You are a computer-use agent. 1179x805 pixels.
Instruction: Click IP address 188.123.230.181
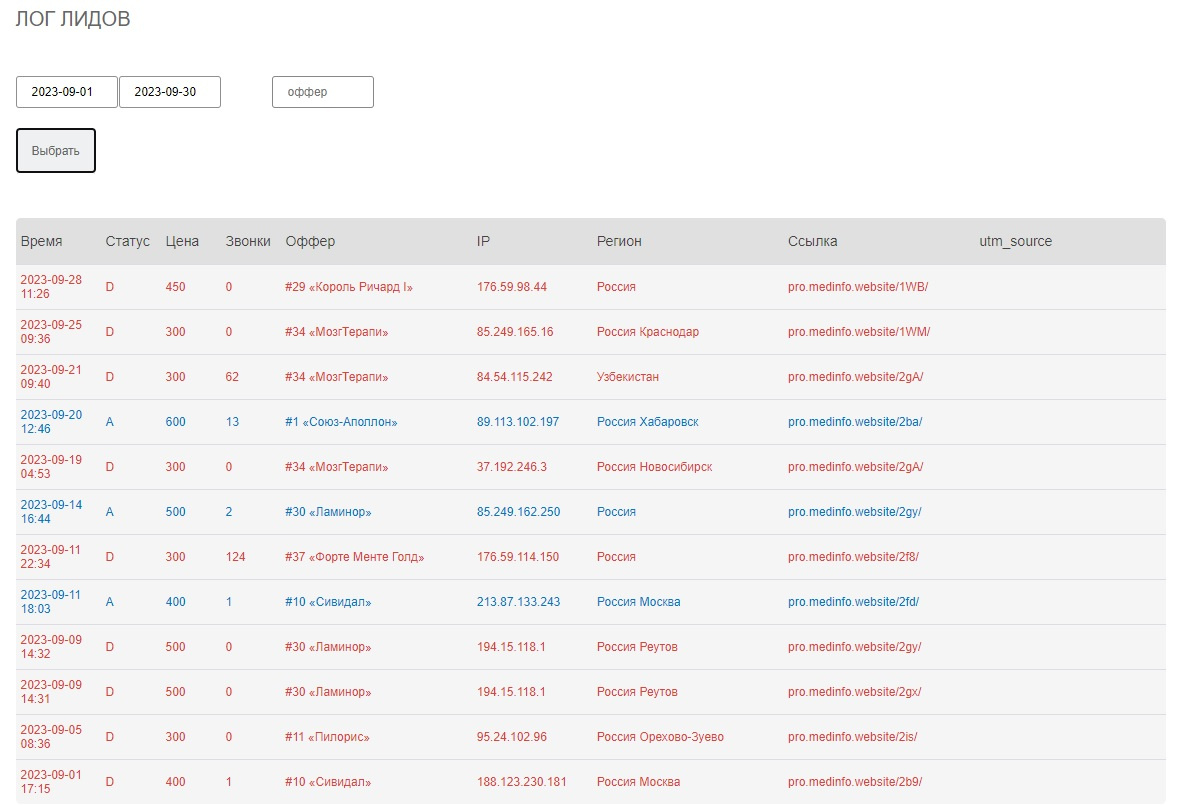tap(522, 782)
